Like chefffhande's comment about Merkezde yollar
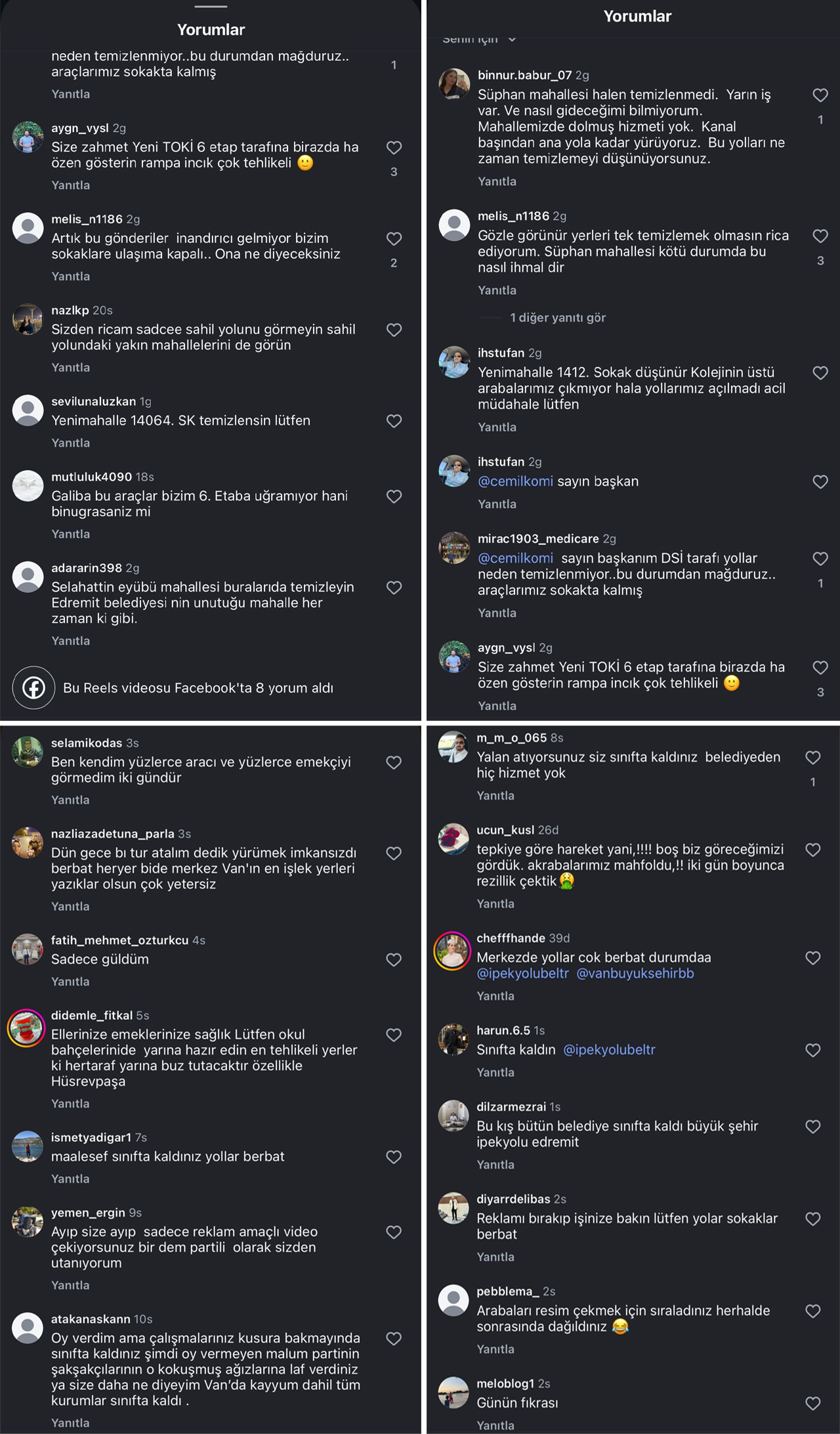This screenshot has height=1434, width=840. click(812, 958)
